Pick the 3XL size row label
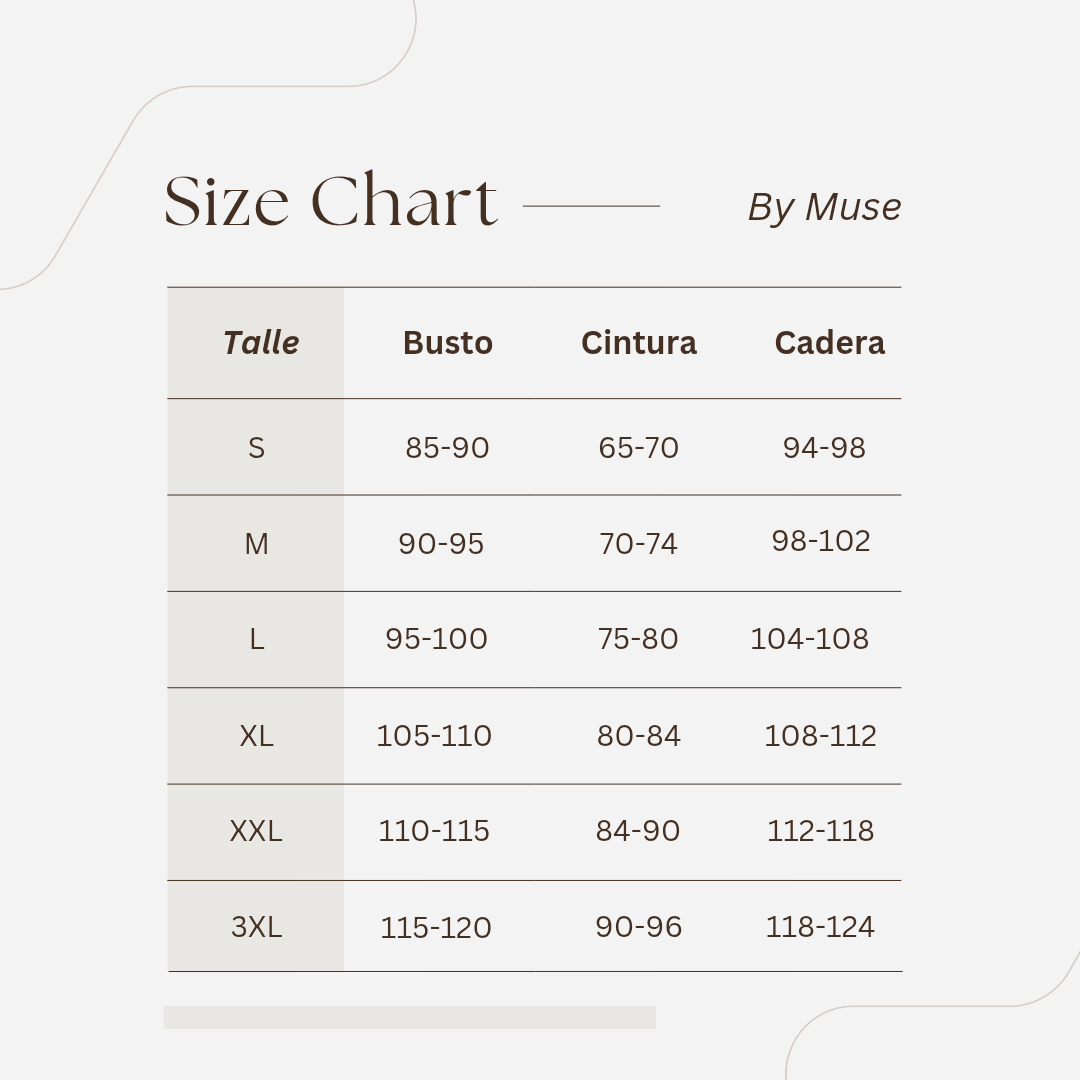 pyautogui.click(x=257, y=927)
